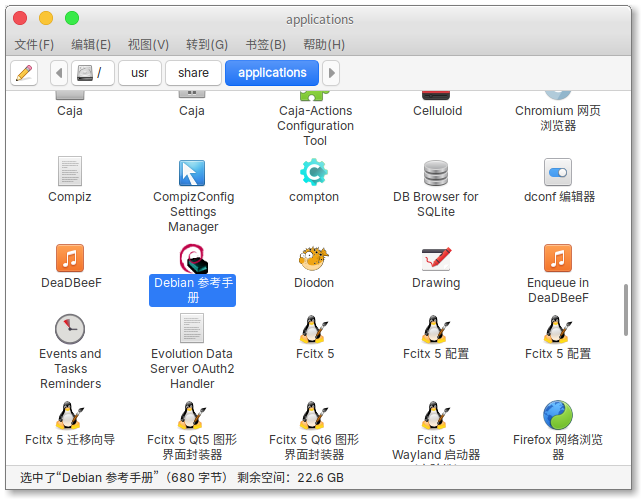Launch CompizConfig Settings Manager icon
The image size is (641, 499).
click(192, 173)
